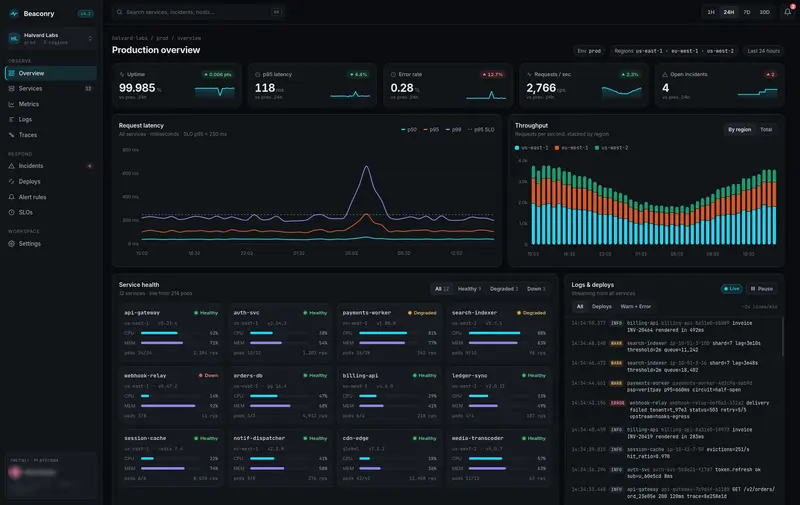Click the Deploys rocket icon
Image resolution: width=800 pixels, height=505 pixels.
tap(12, 181)
